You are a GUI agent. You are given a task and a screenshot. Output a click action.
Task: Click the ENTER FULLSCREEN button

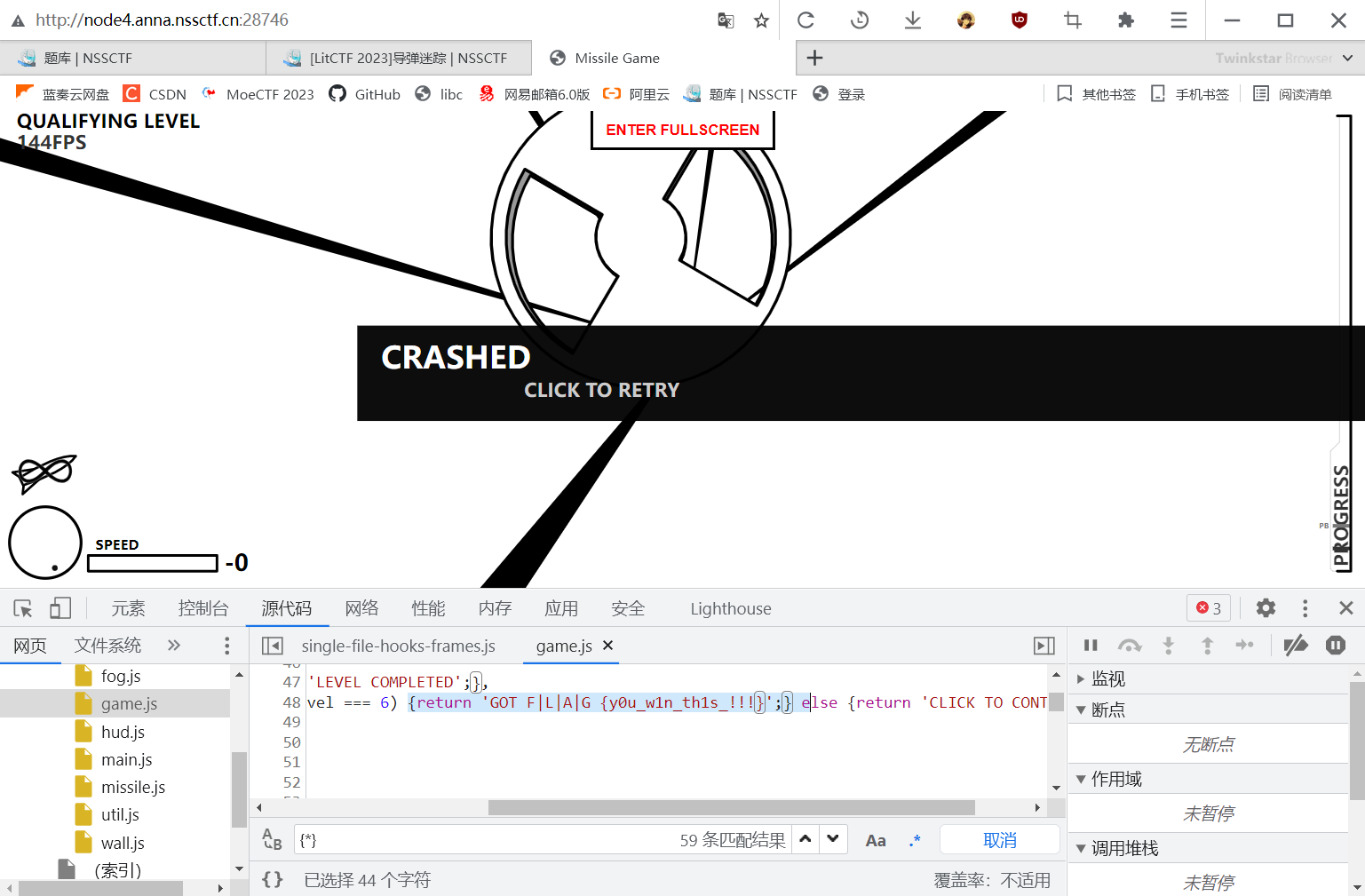pyautogui.click(x=682, y=130)
